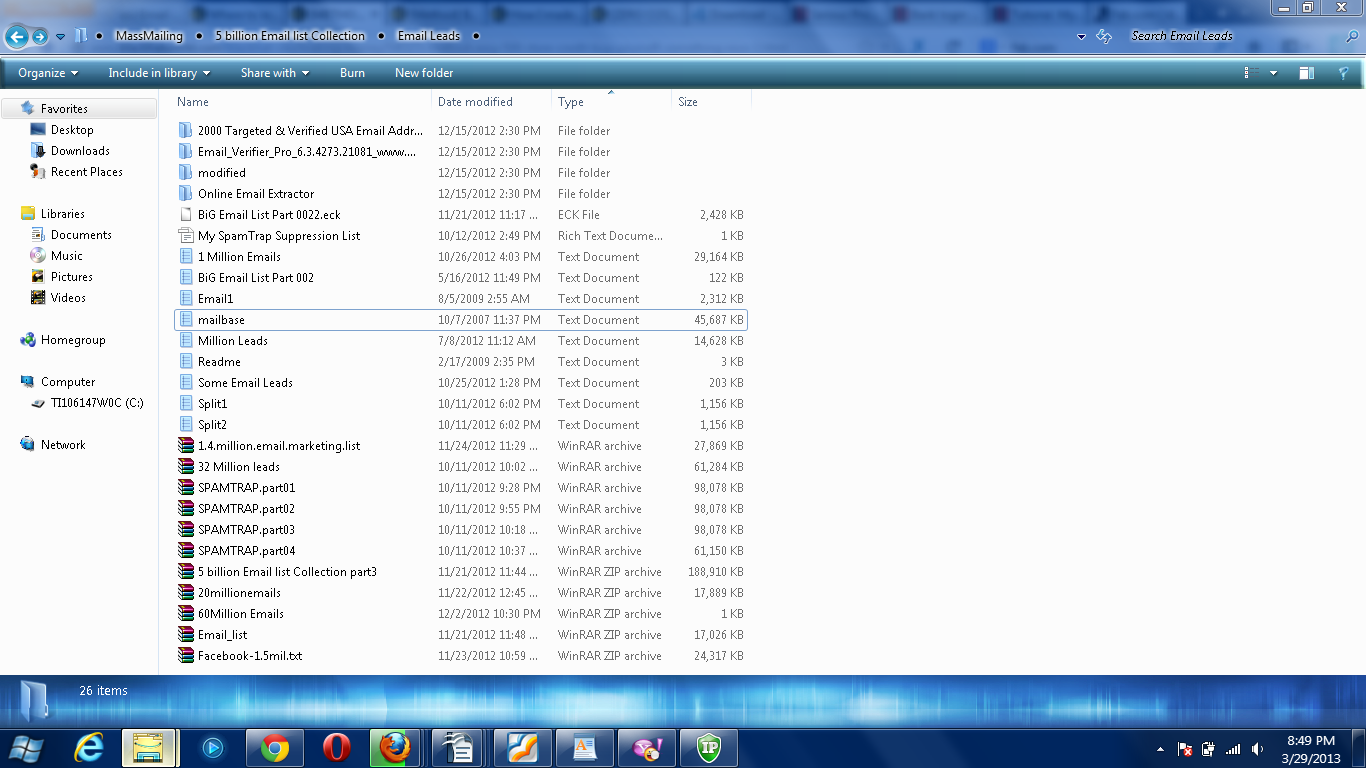Click the zip icon of Facebook-1.5mil.txt

click(x=185, y=656)
